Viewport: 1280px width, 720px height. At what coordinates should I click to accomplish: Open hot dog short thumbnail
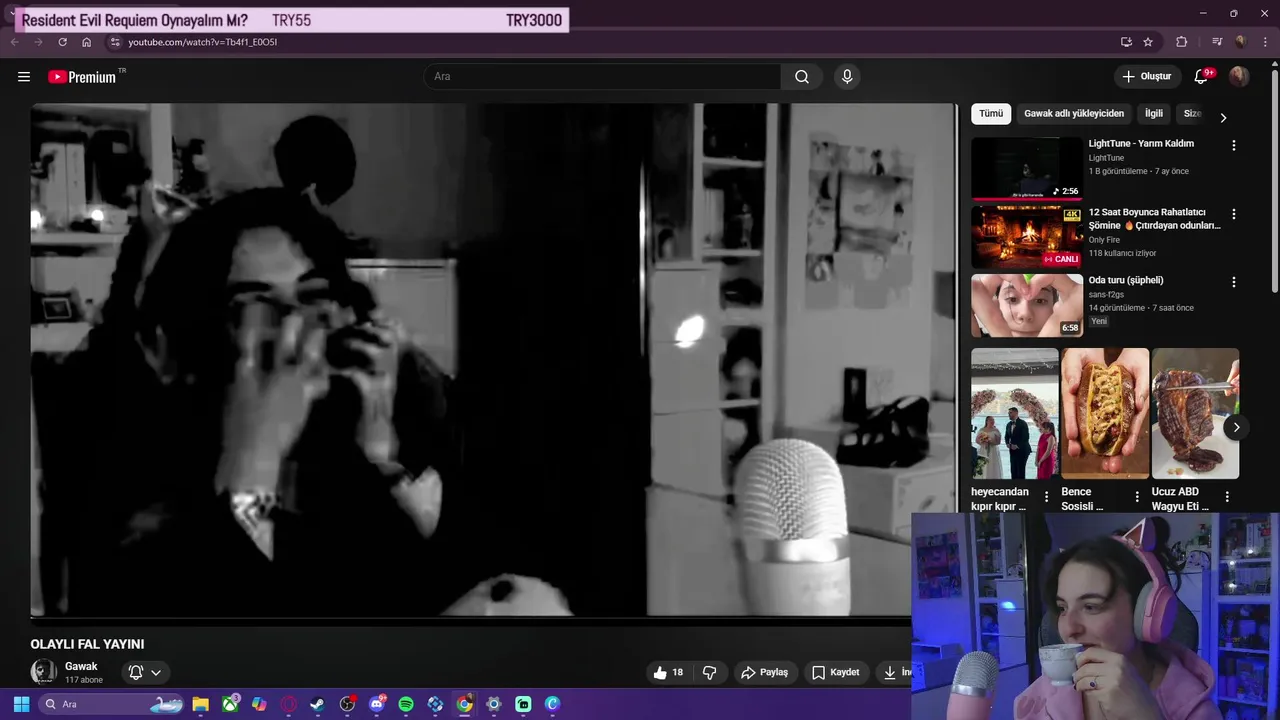pos(1105,414)
